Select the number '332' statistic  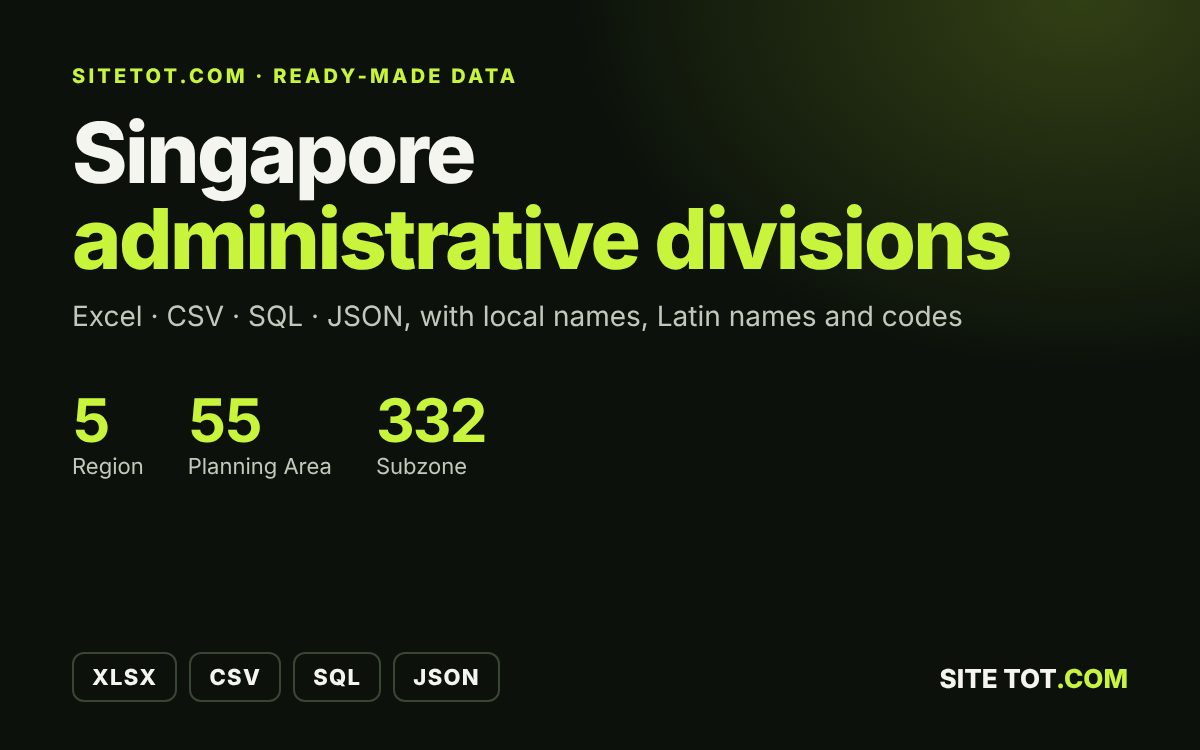click(431, 420)
